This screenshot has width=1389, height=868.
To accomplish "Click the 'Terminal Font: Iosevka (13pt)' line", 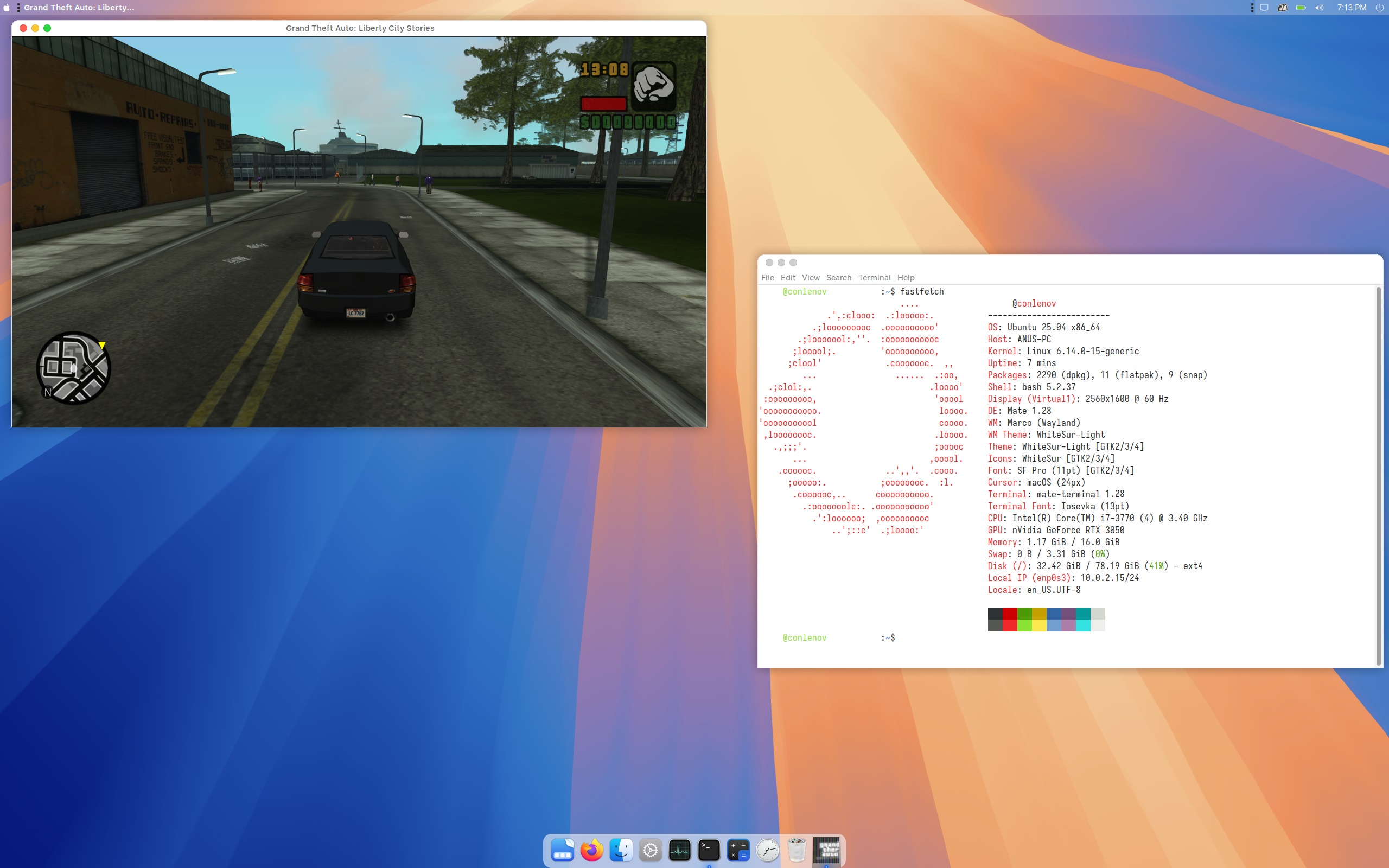I will 1059,506.
